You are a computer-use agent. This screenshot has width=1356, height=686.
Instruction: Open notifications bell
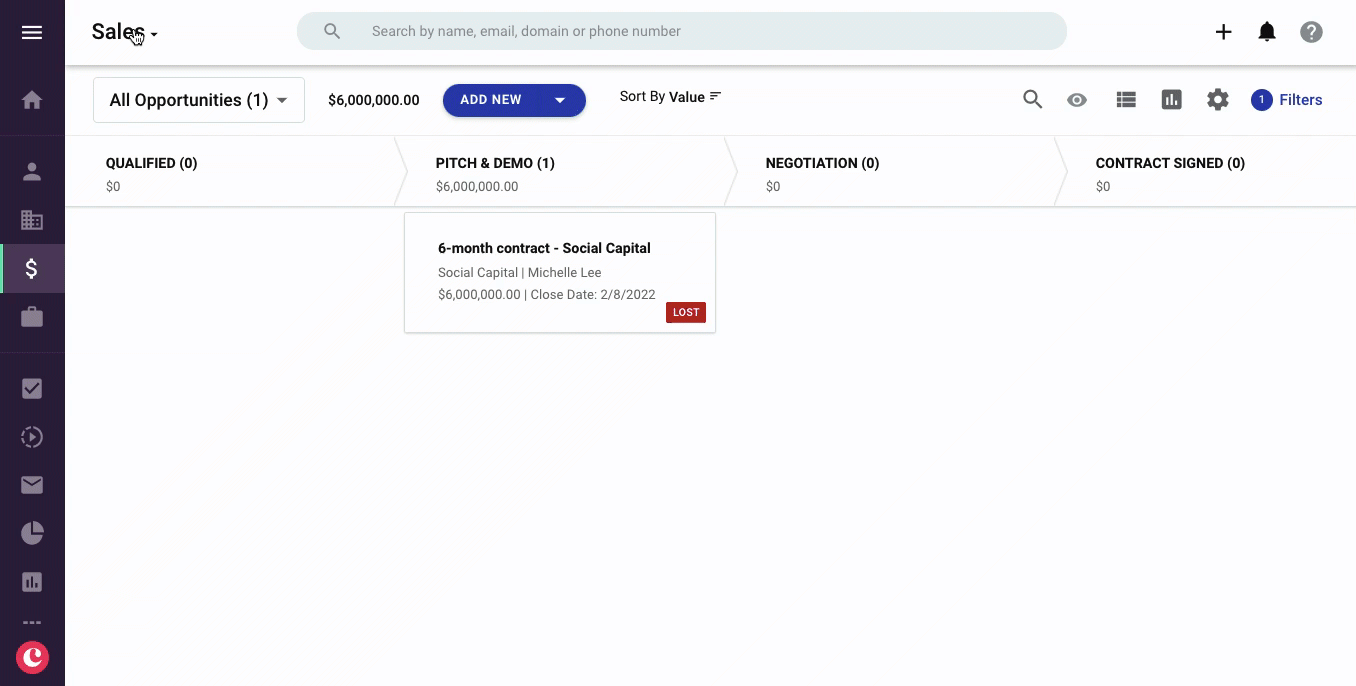pos(1267,32)
